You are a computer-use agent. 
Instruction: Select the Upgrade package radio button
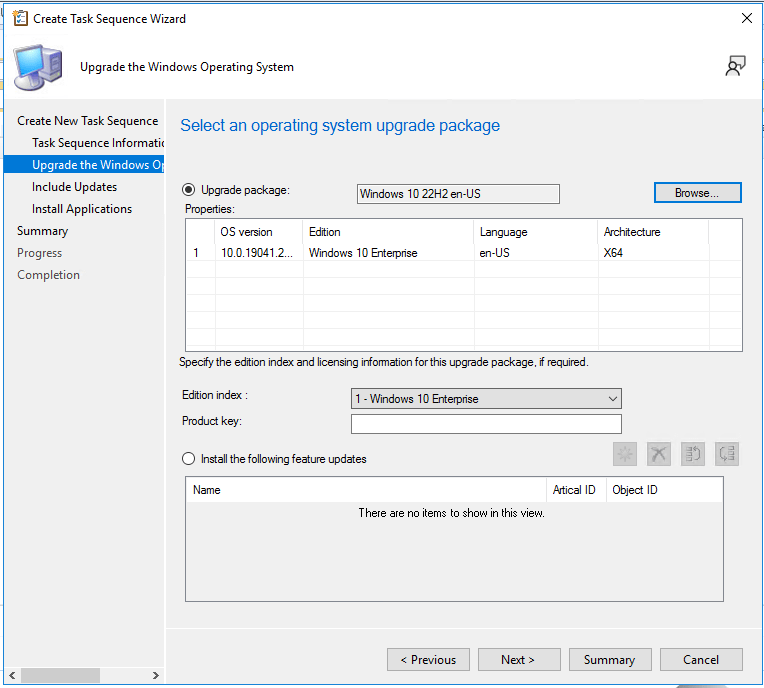189,190
